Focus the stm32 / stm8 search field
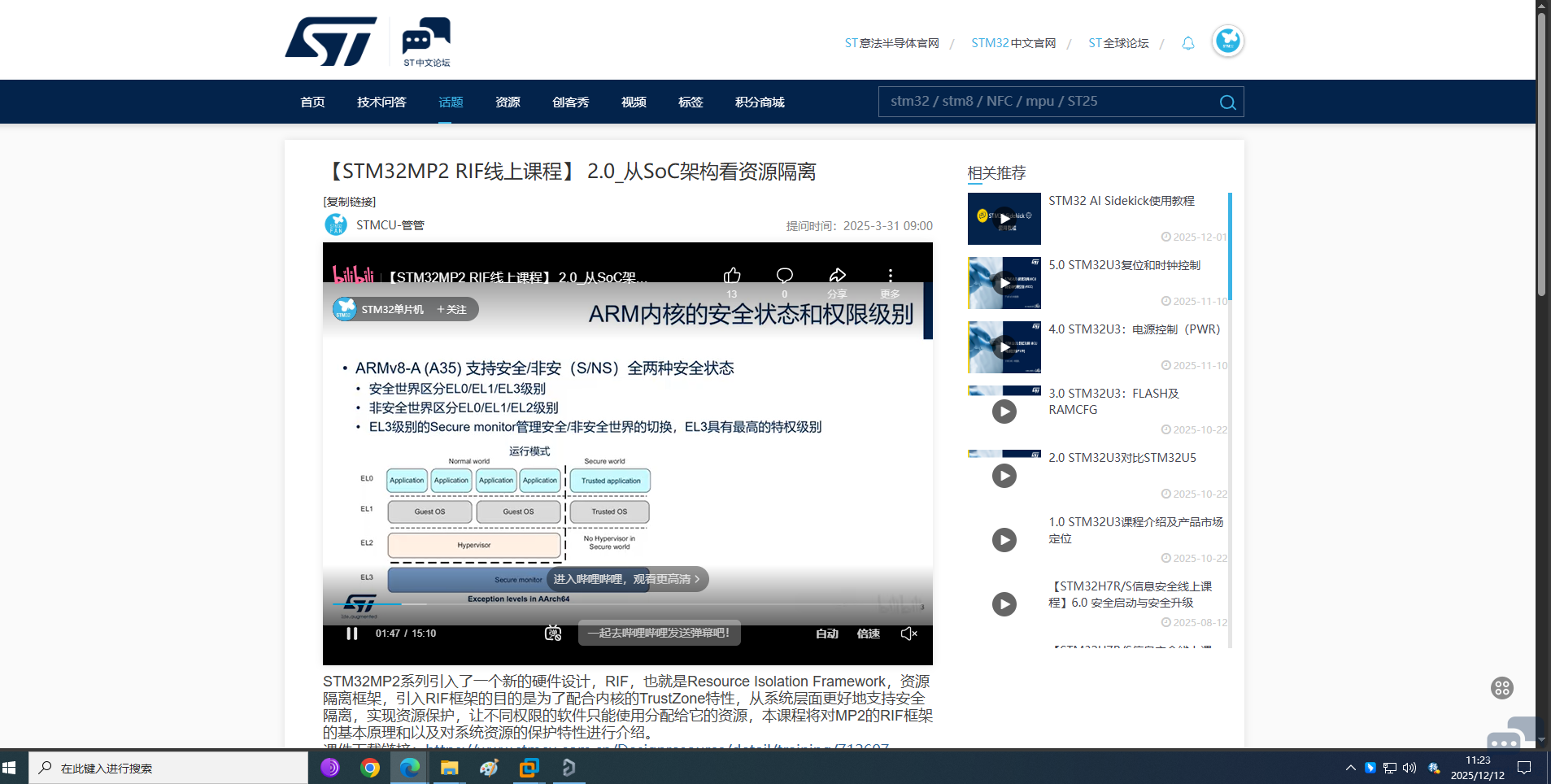 click(1049, 102)
